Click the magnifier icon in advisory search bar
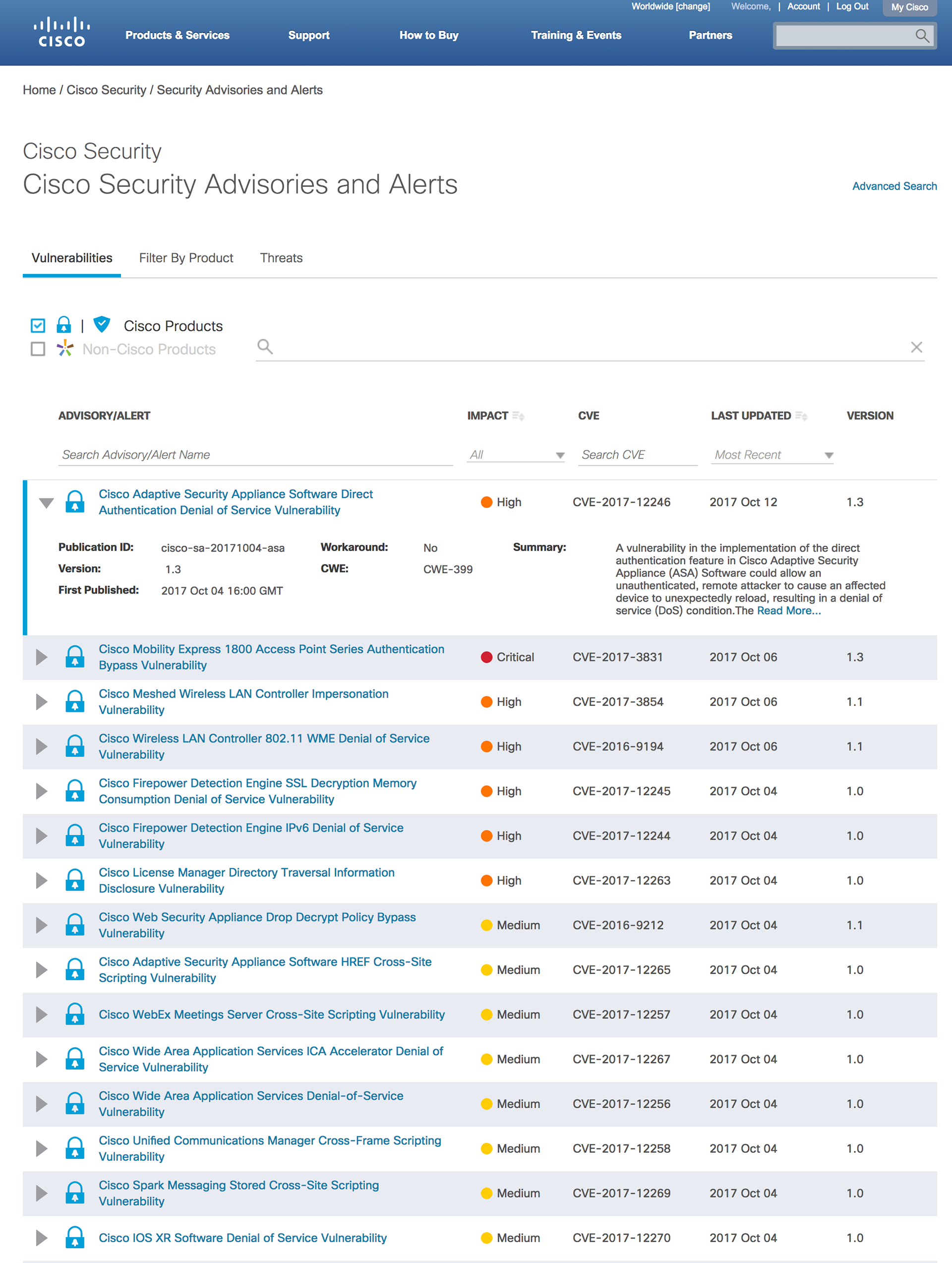 click(x=265, y=347)
